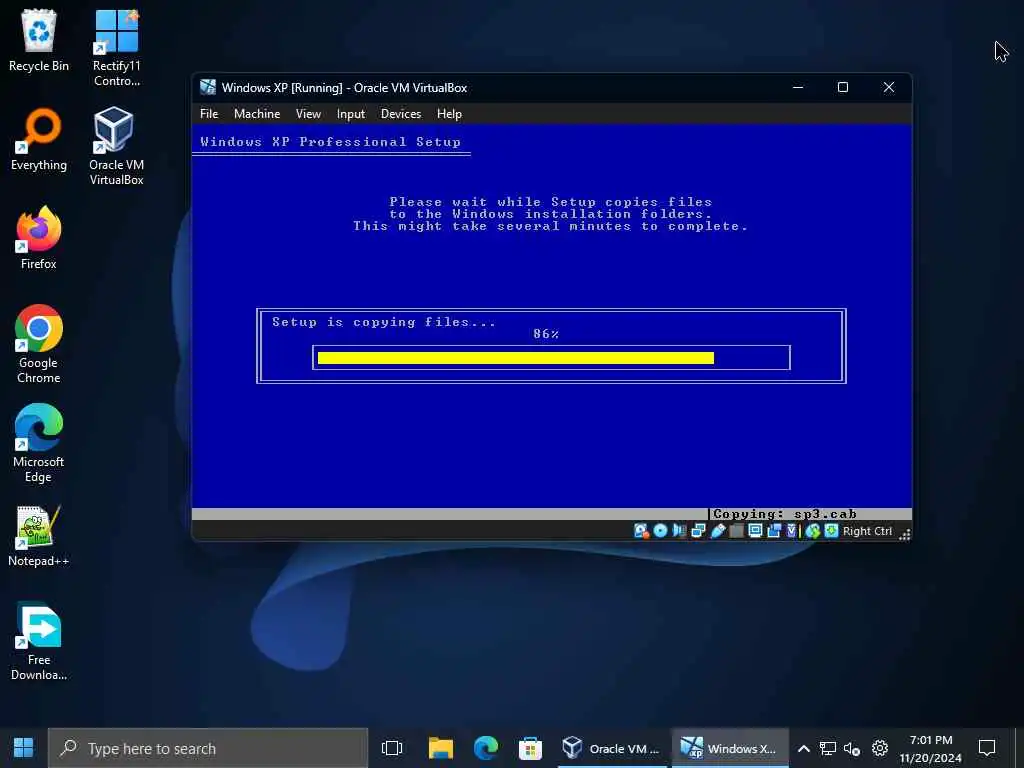Open the Windows Start menu
The width and height of the screenshot is (1024, 768).
point(24,748)
